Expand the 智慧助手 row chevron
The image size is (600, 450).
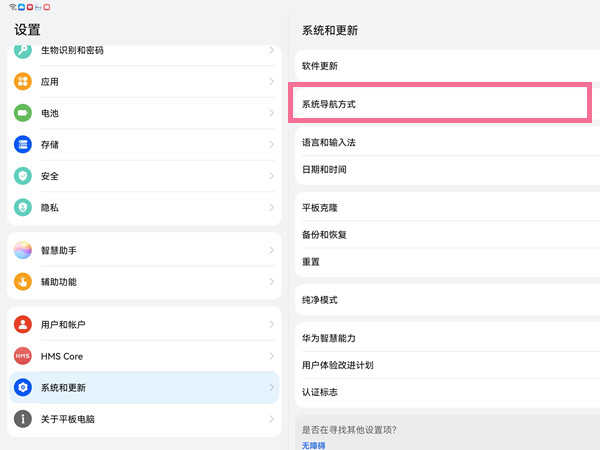271,250
